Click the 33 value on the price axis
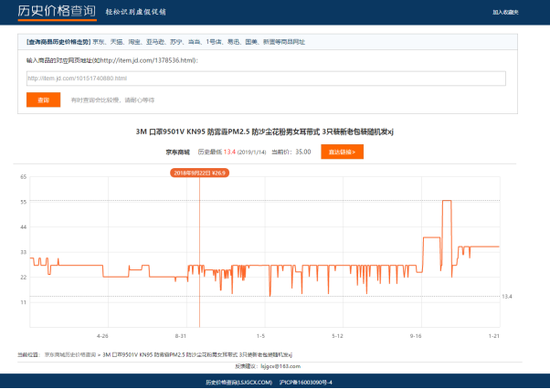The height and width of the screenshot is (389, 550). click(x=23, y=252)
